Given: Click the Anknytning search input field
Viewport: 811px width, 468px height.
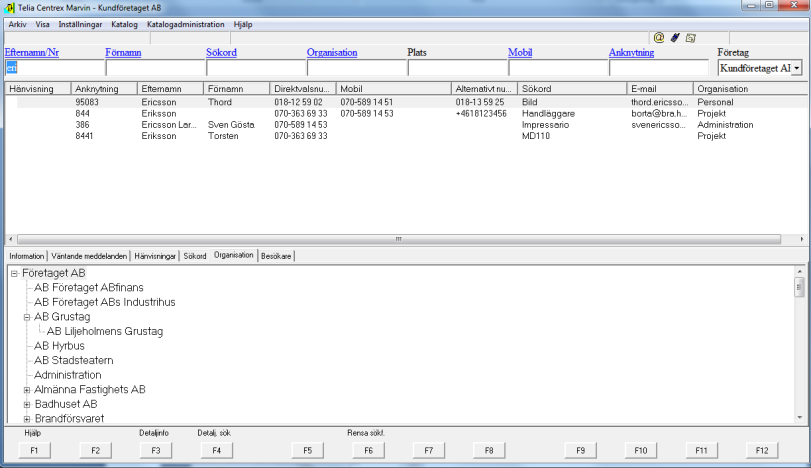Looking at the screenshot, I should point(659,68).
